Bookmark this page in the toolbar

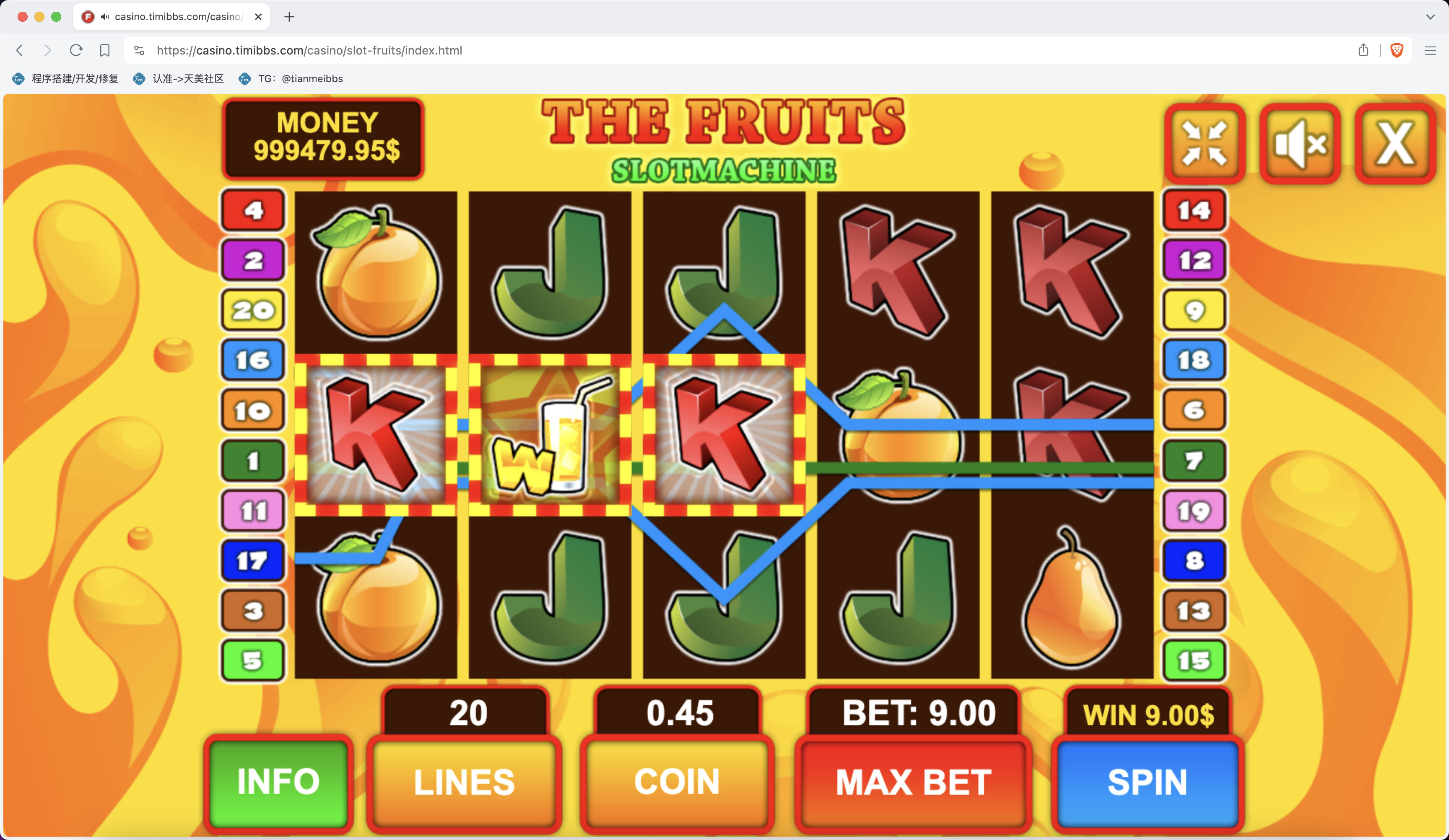(x=105, y=51)
